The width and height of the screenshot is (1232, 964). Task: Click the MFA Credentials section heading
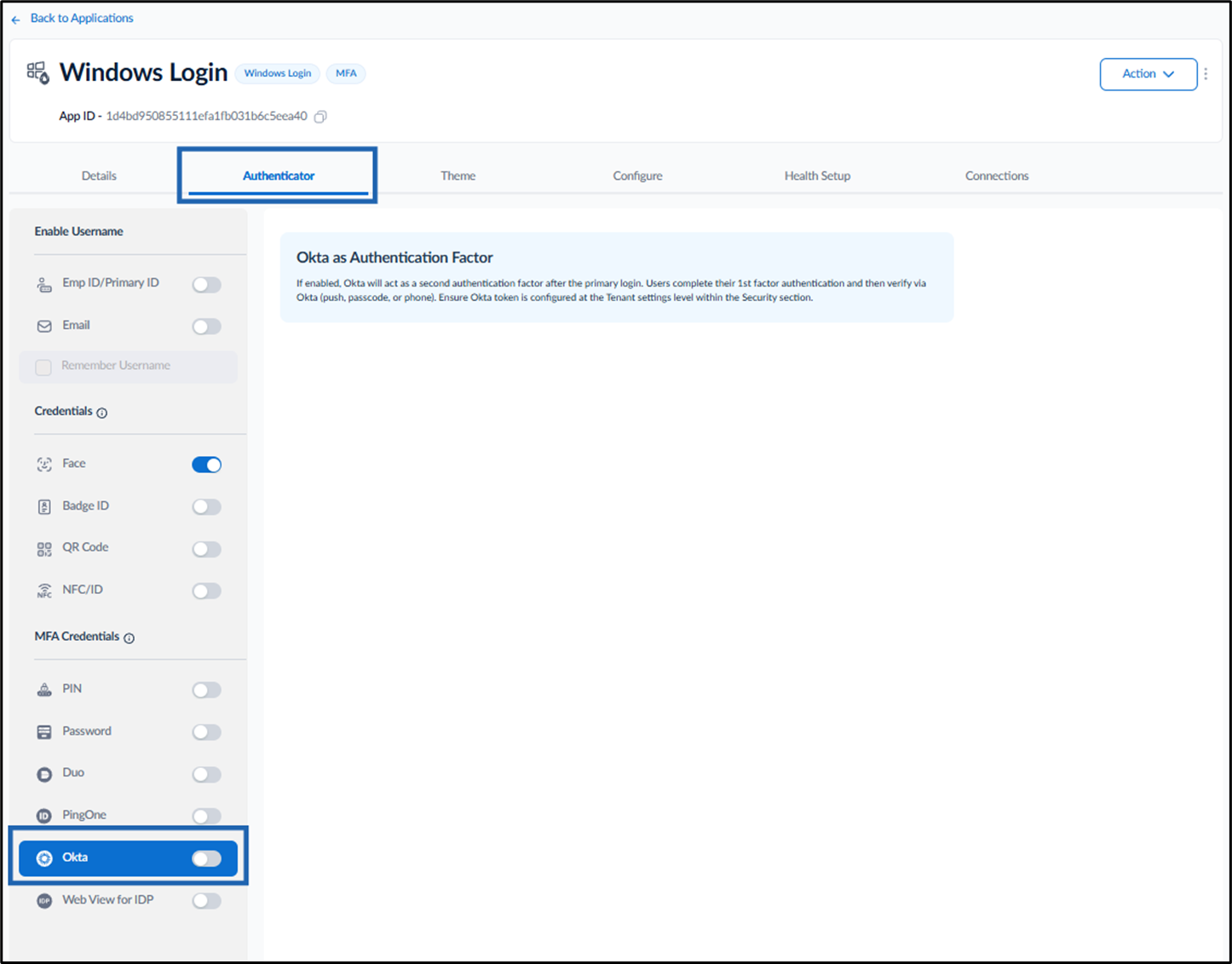(x=77, y=637)
